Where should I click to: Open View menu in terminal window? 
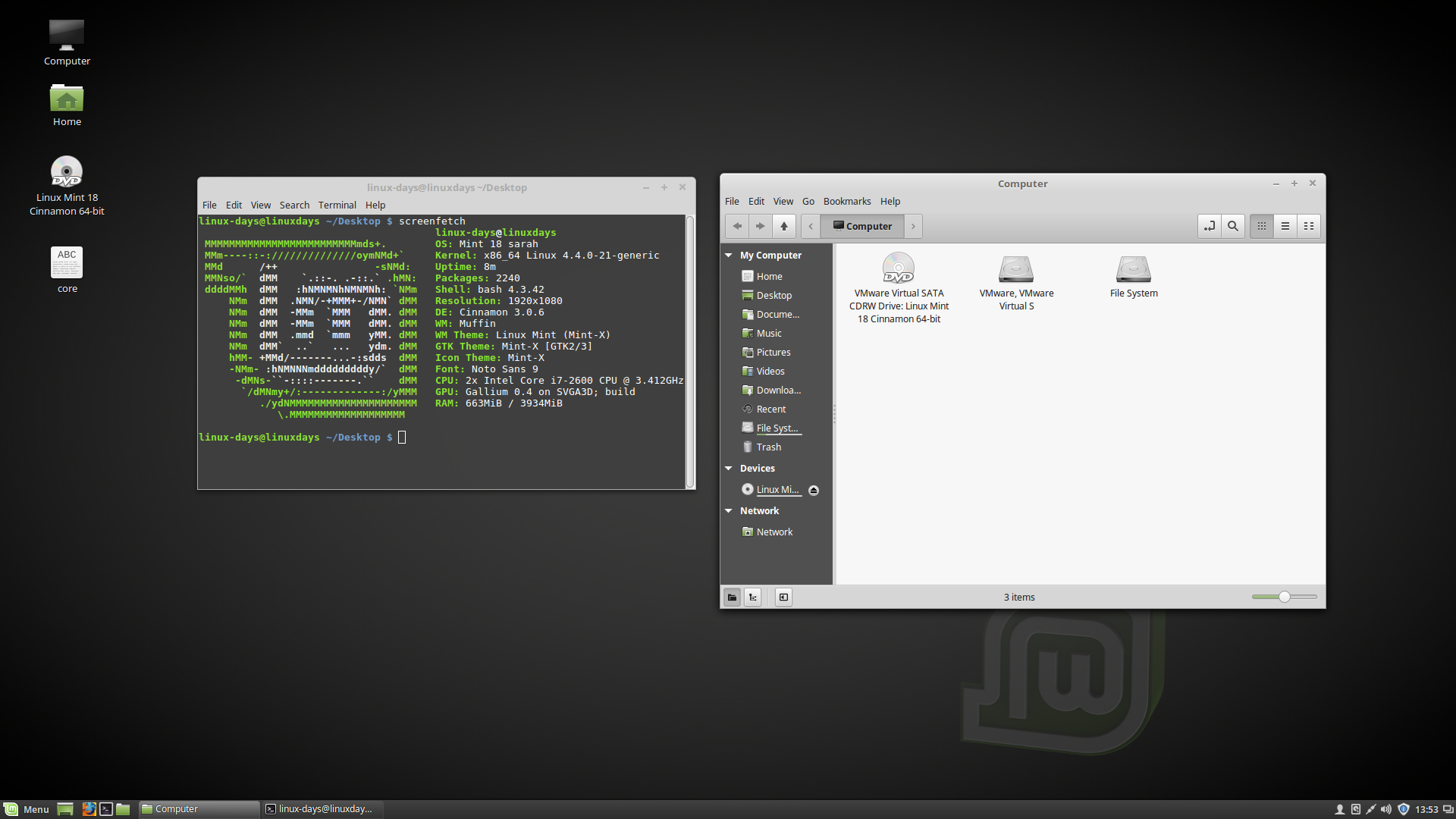(x=261, y=206)
